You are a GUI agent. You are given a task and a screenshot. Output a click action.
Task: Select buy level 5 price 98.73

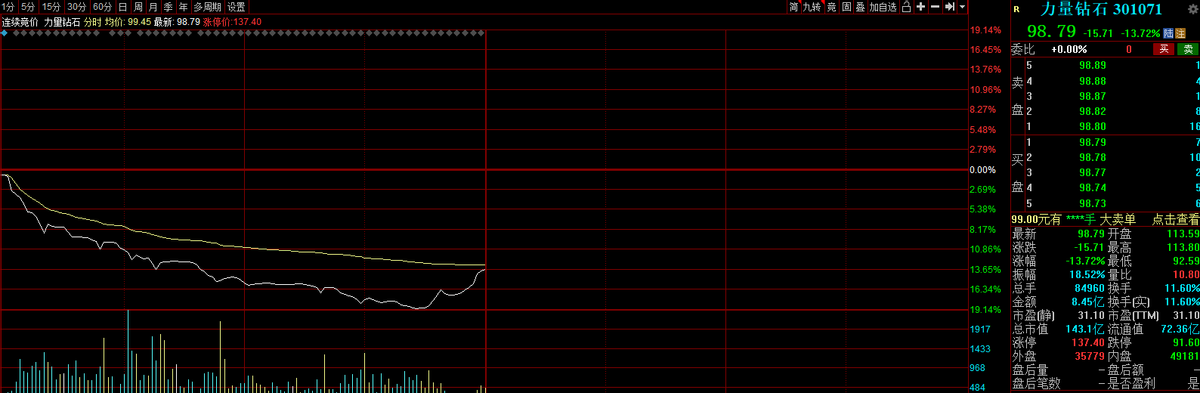coord(1092,203)
